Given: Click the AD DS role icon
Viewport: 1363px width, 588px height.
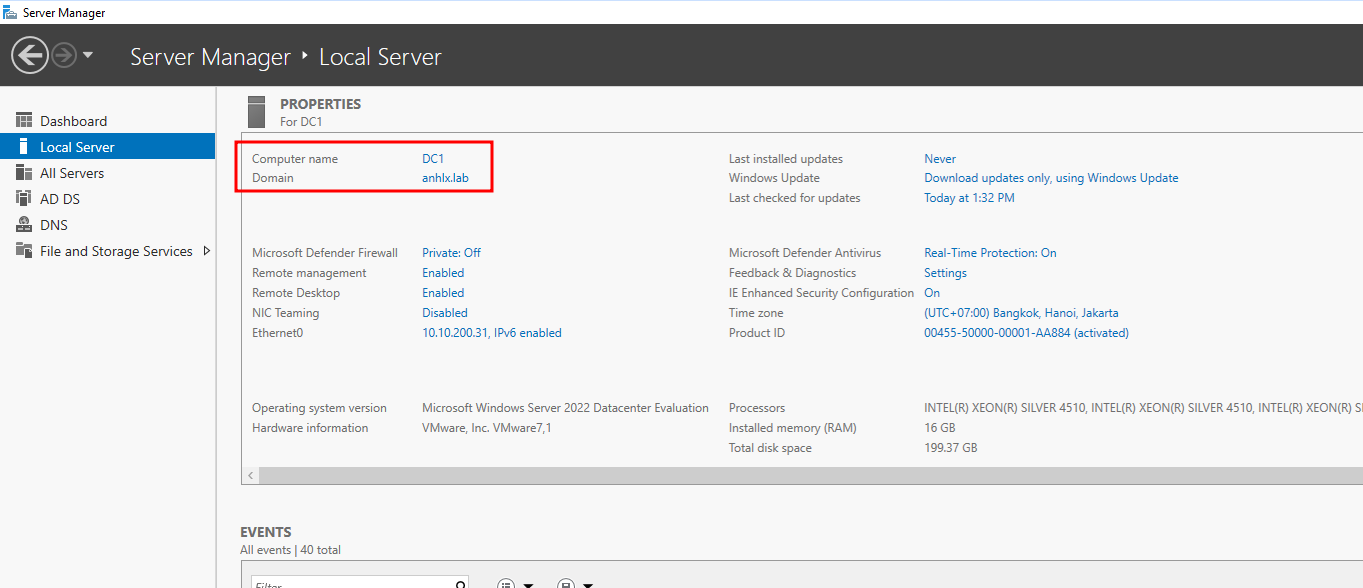Looking at the screenshot, I should pos(24,199).
